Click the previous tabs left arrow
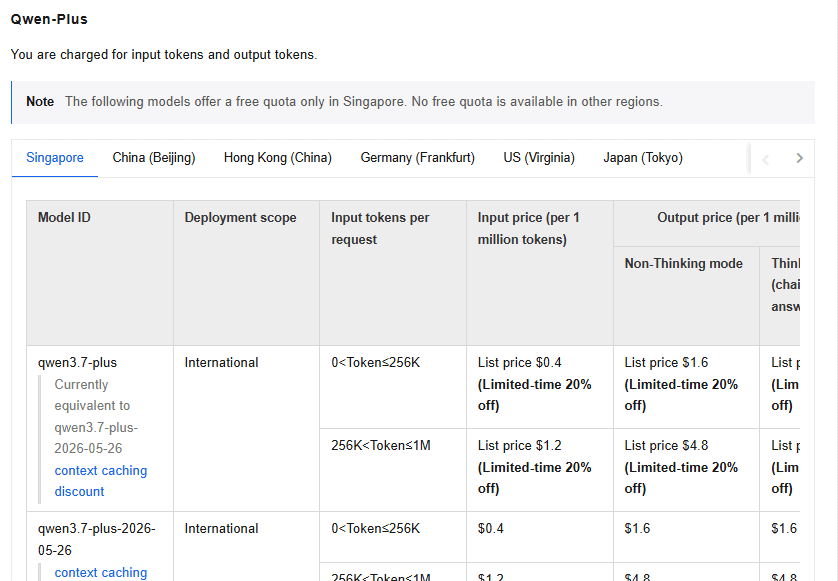838x581 pixels. [x=765, y=159]
